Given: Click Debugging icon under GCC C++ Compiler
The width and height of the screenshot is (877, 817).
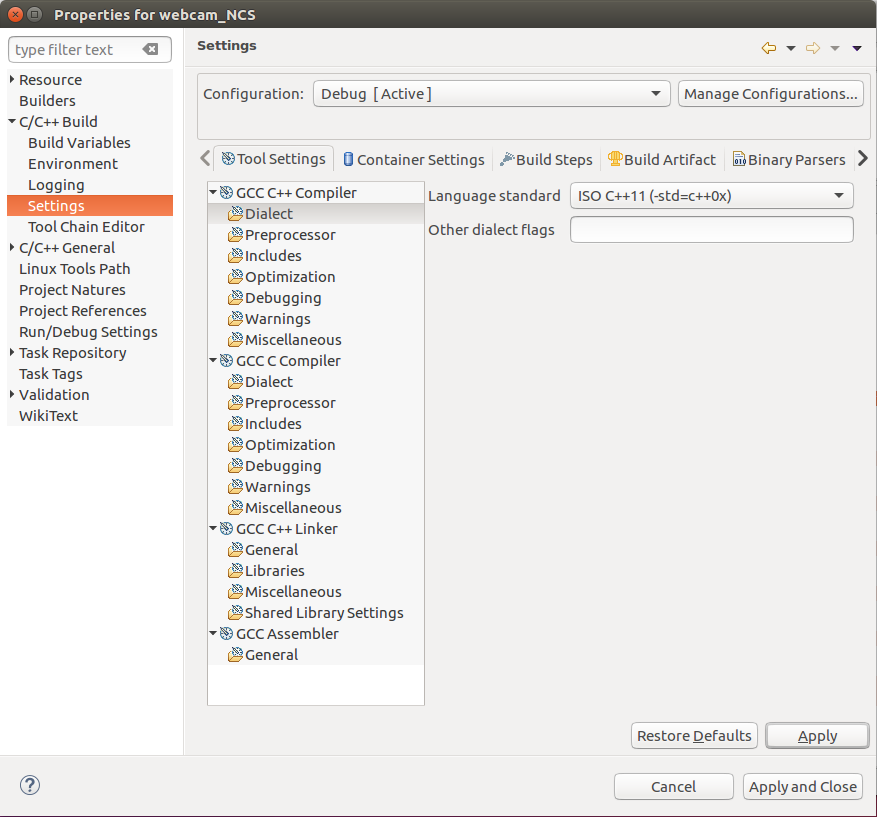Looking at the screenshot, I should (235, 297).
